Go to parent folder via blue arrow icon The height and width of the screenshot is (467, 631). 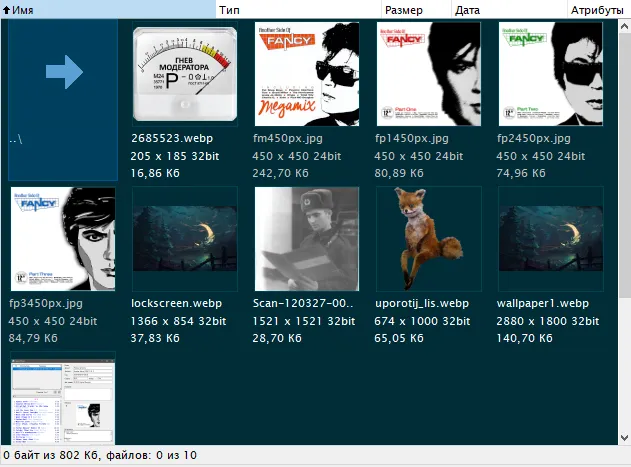(x=64, y=72)
